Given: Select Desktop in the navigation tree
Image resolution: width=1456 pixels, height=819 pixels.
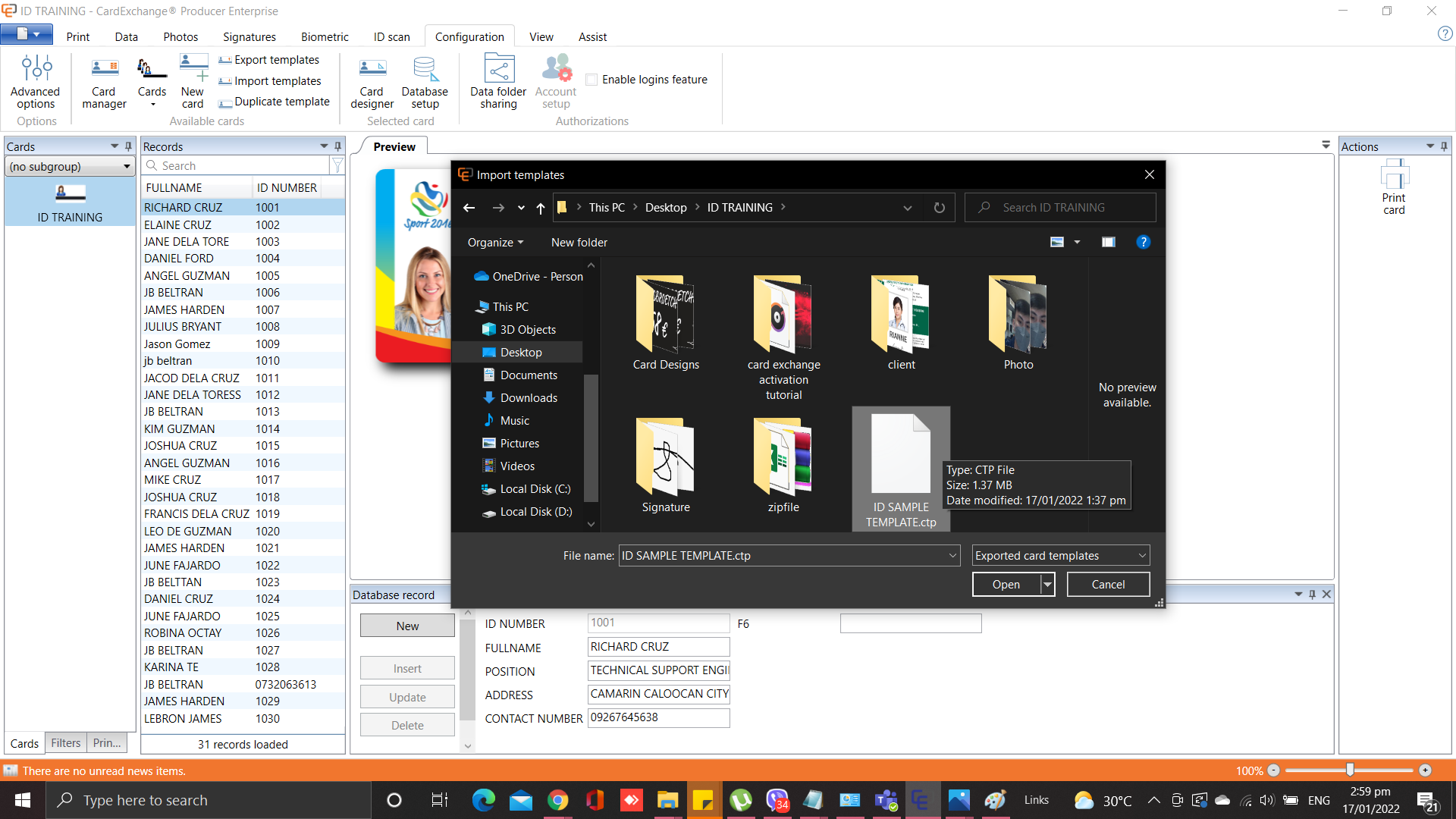Looking at the screenshot, I should [521, 353].
